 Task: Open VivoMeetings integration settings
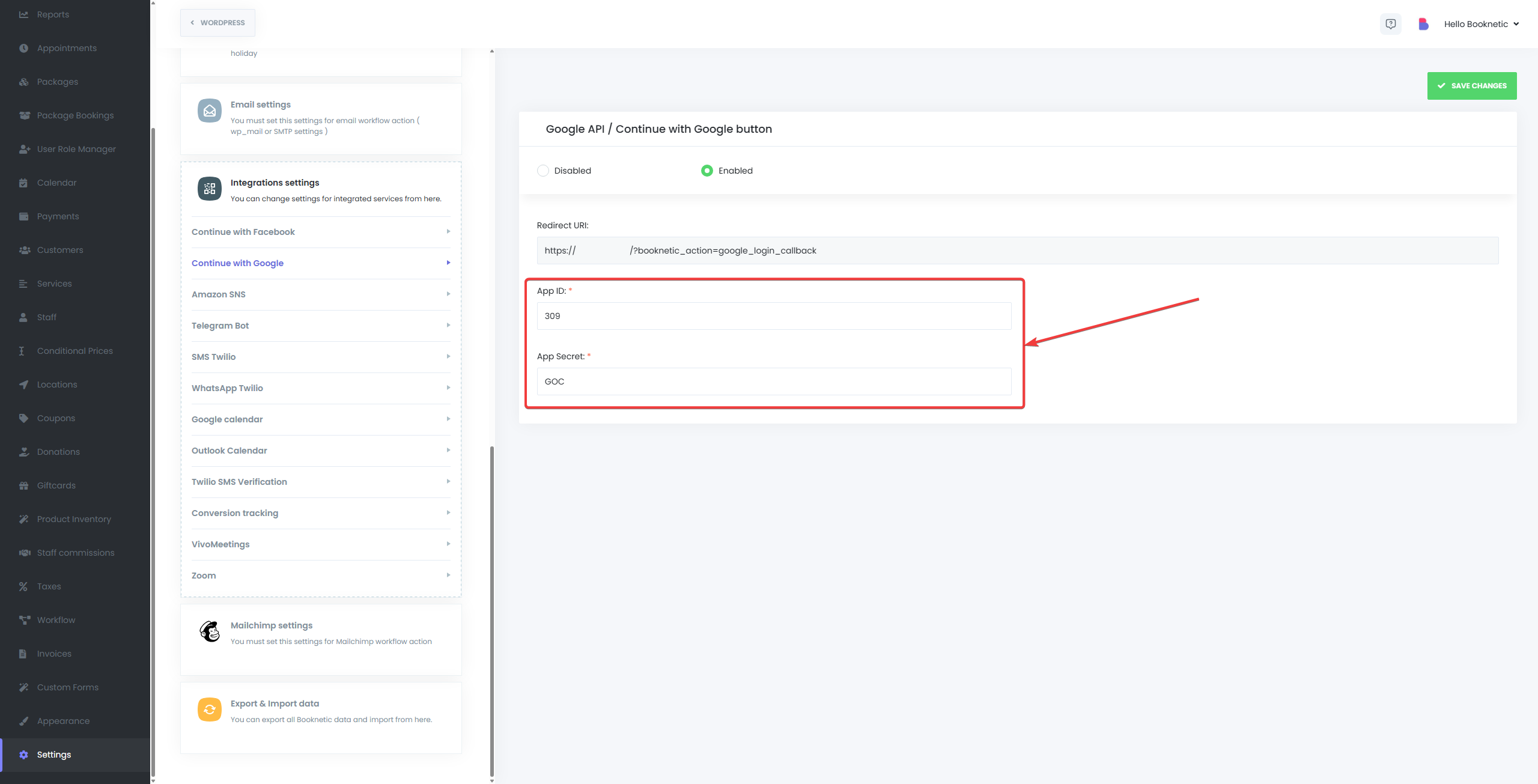(x=321, y=544)
